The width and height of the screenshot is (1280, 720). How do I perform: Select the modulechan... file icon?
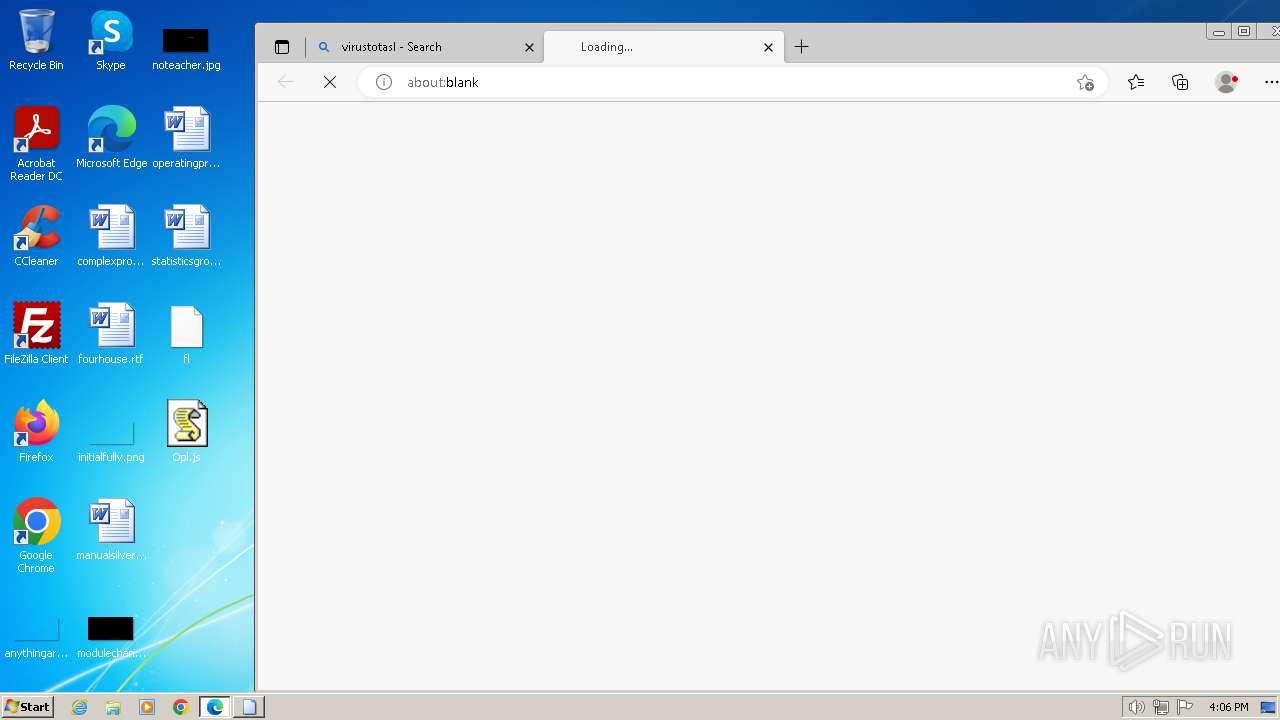coord(111,639)
